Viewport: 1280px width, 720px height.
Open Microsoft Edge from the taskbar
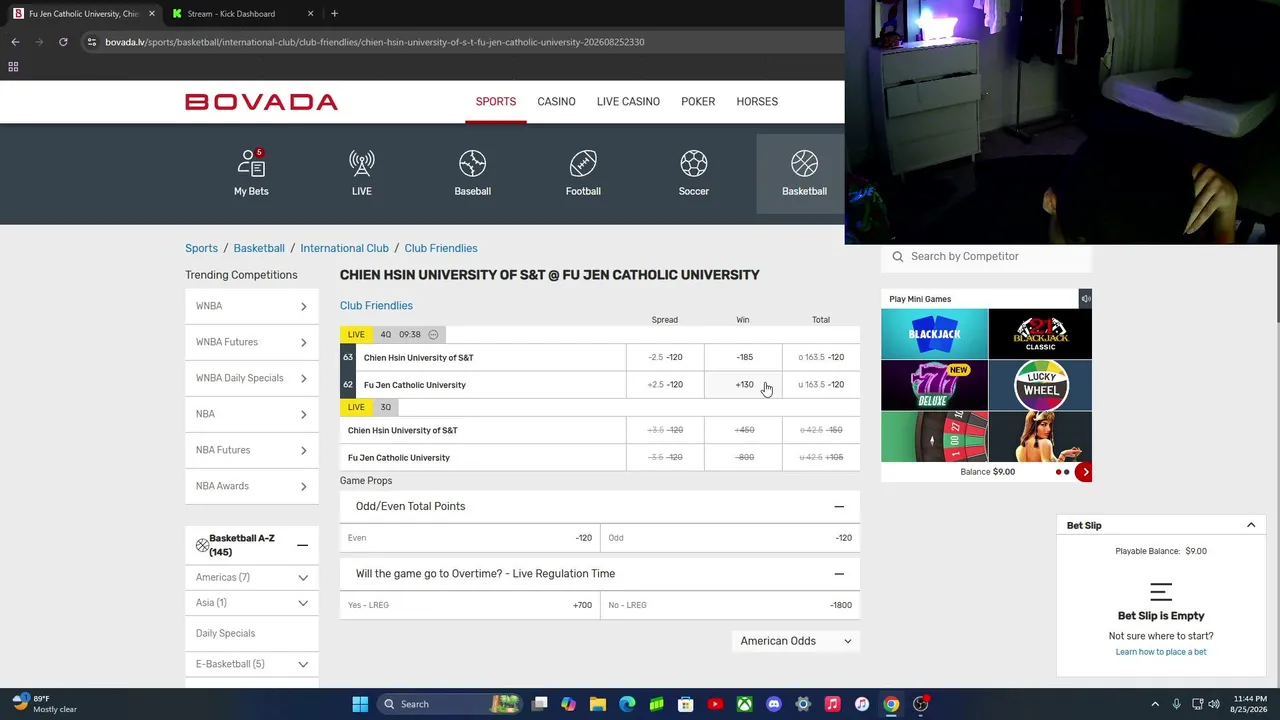point(627,704)
